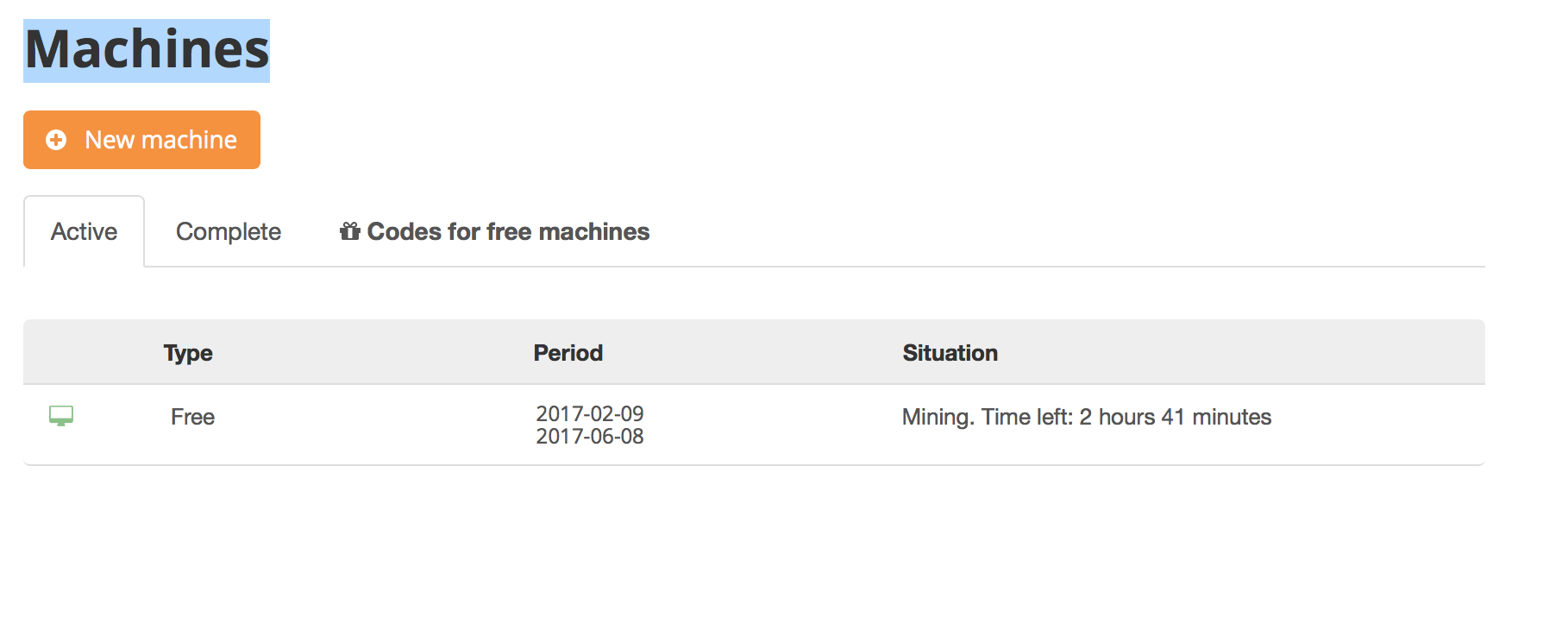This screenshot has height=630, width=1568.
Task: Select the Free type cell
Action: (192, 417)
